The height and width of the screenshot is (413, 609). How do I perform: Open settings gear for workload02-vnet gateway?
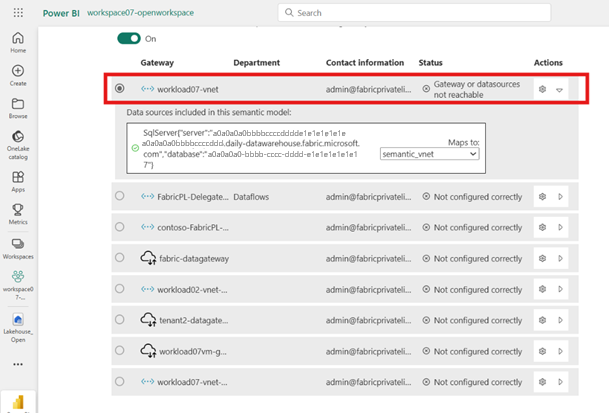pos(543,289)
